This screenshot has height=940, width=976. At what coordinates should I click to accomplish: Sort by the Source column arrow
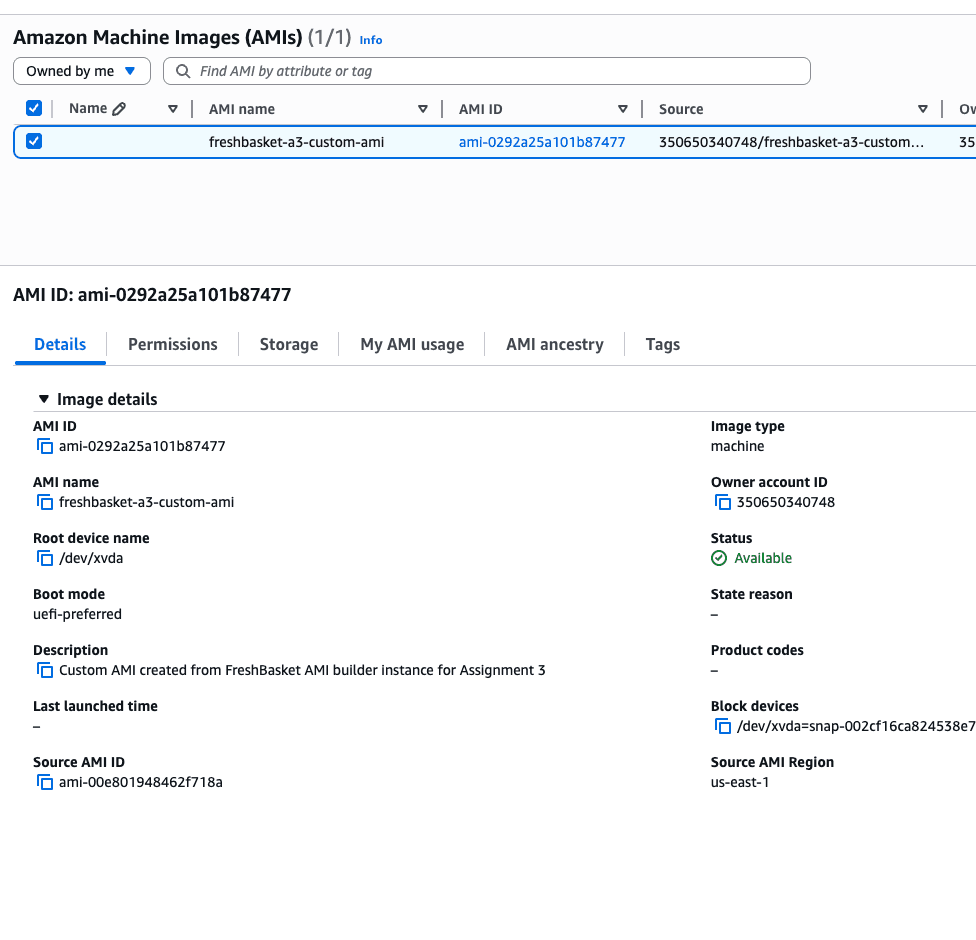pos(923,109)
